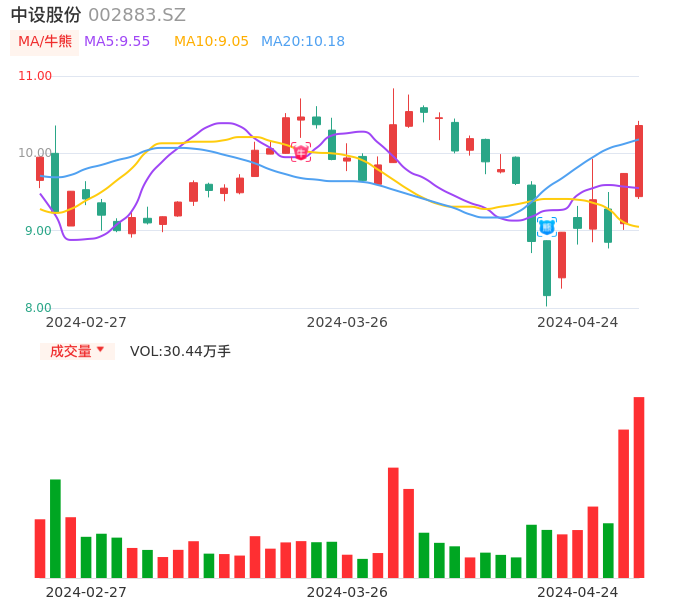The height and width of the screenshot is (606, 686).
Task: Click the VOL:30.44万手 volume label
Action: click(x=180, y=351)
